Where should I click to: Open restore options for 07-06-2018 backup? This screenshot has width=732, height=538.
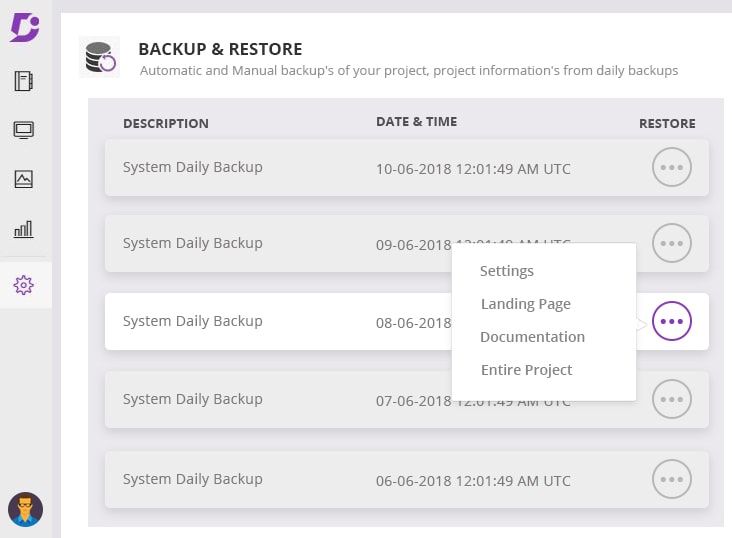tap(672, 399)
